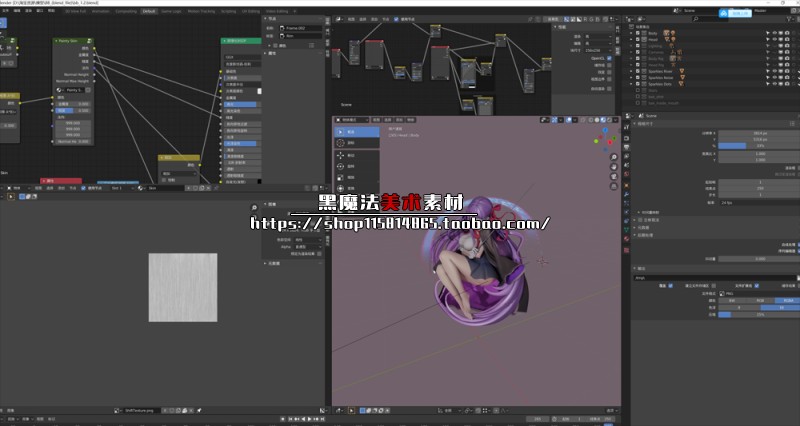
Task: Select the 3D cursor tool
Action: pos(357,143)
